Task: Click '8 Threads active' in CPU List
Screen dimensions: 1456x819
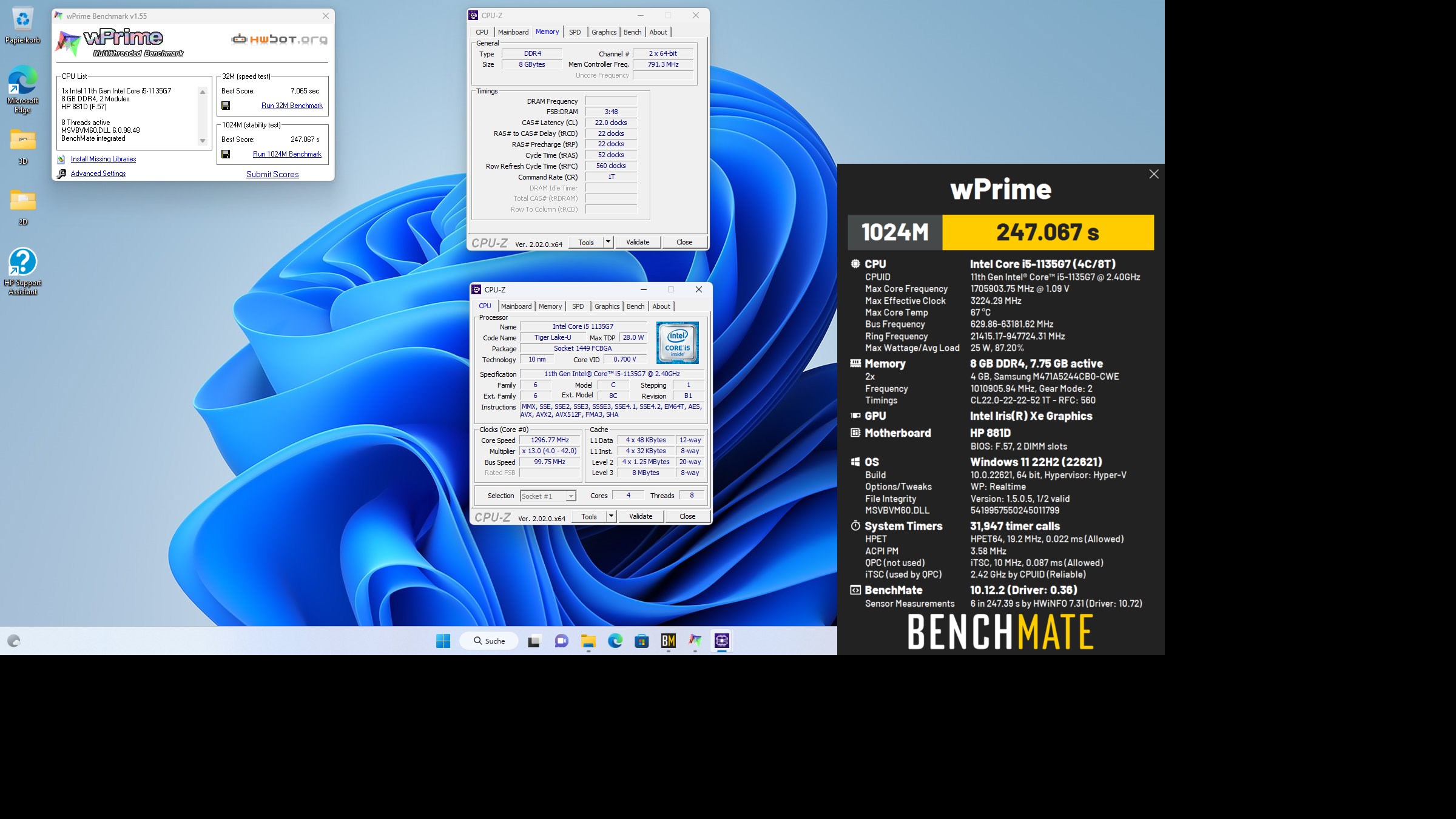Action: [86, 123]
